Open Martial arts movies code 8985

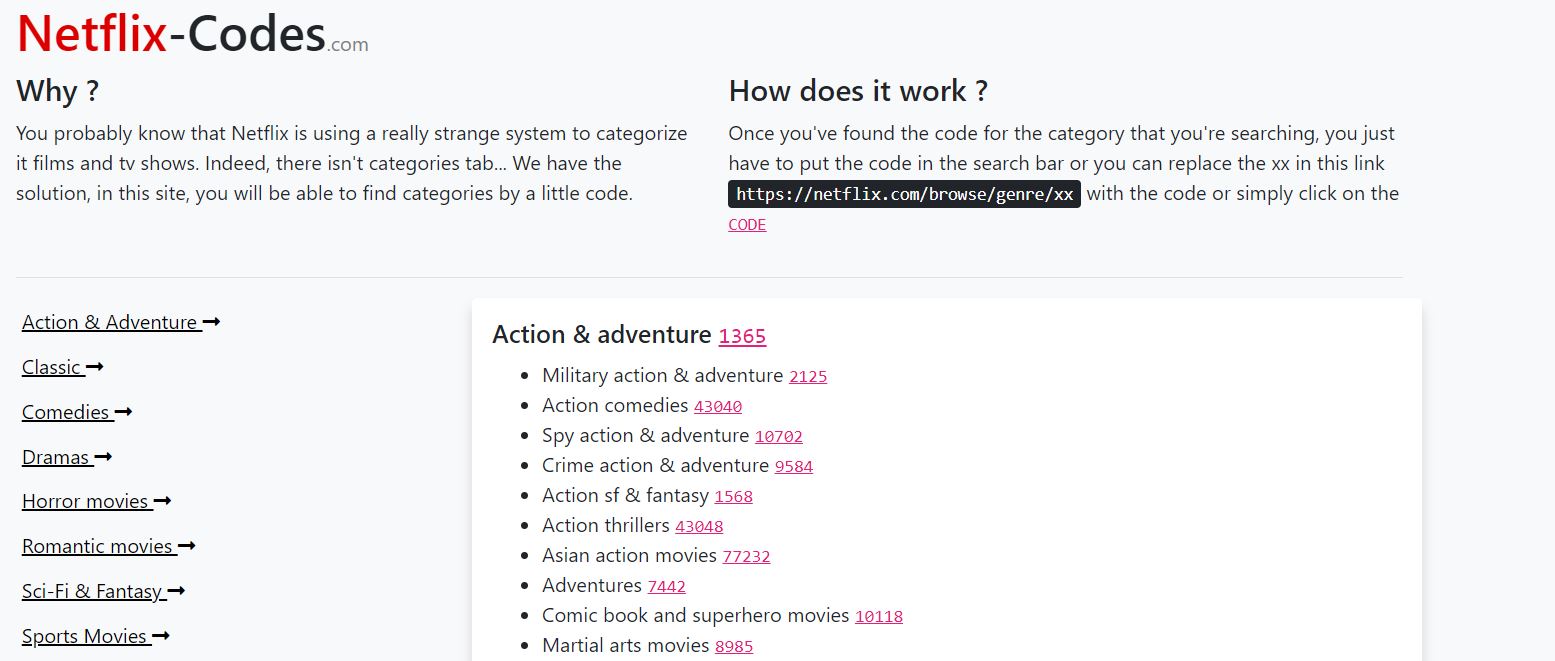coord(734,647)
